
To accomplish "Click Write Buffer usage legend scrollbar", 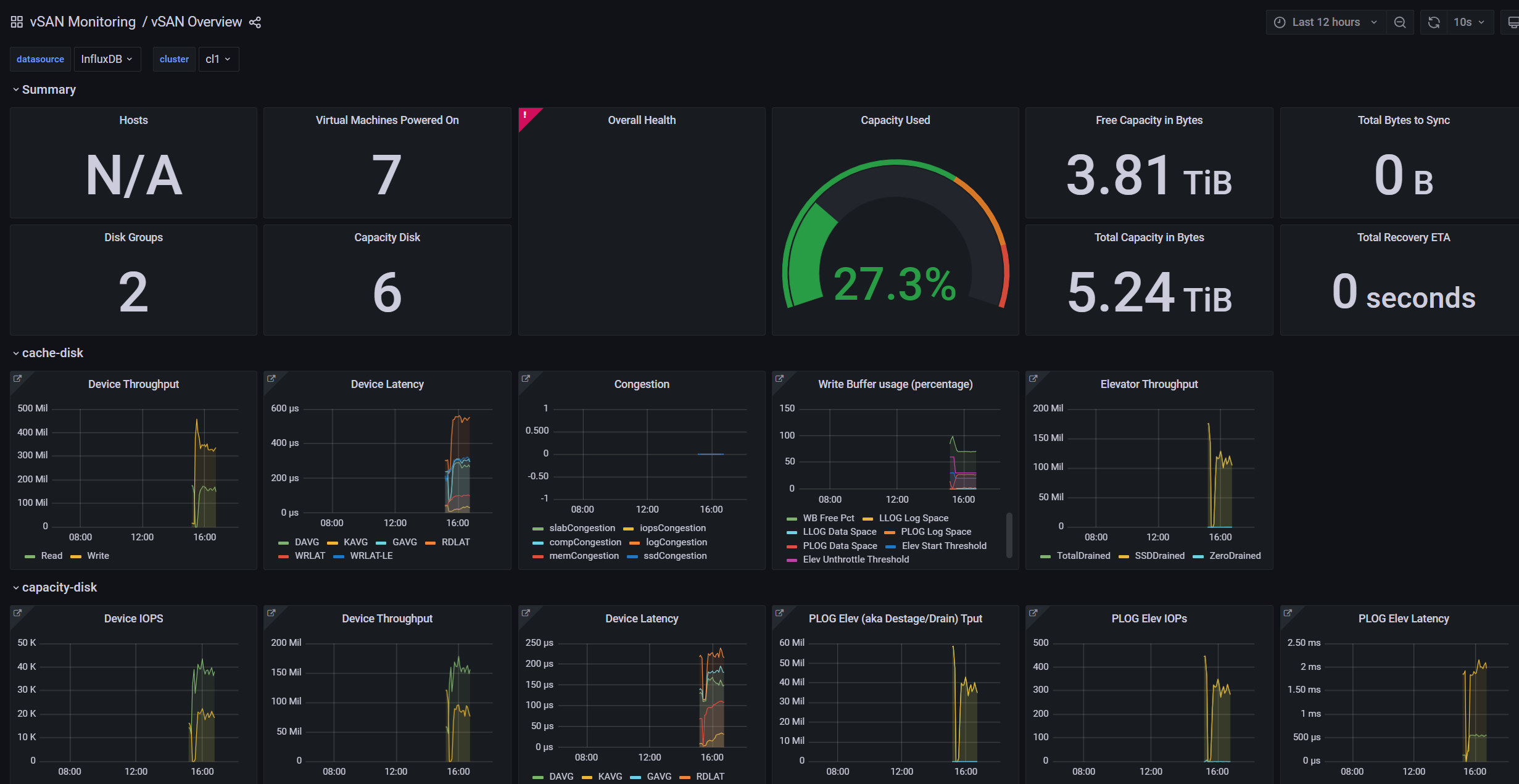I will (x=1009, y=534).
